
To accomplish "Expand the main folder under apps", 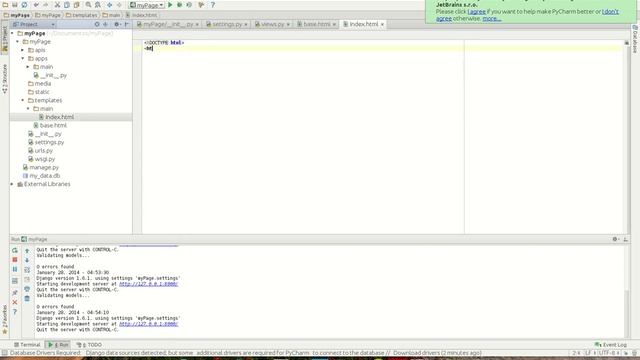I will (28, 67).
